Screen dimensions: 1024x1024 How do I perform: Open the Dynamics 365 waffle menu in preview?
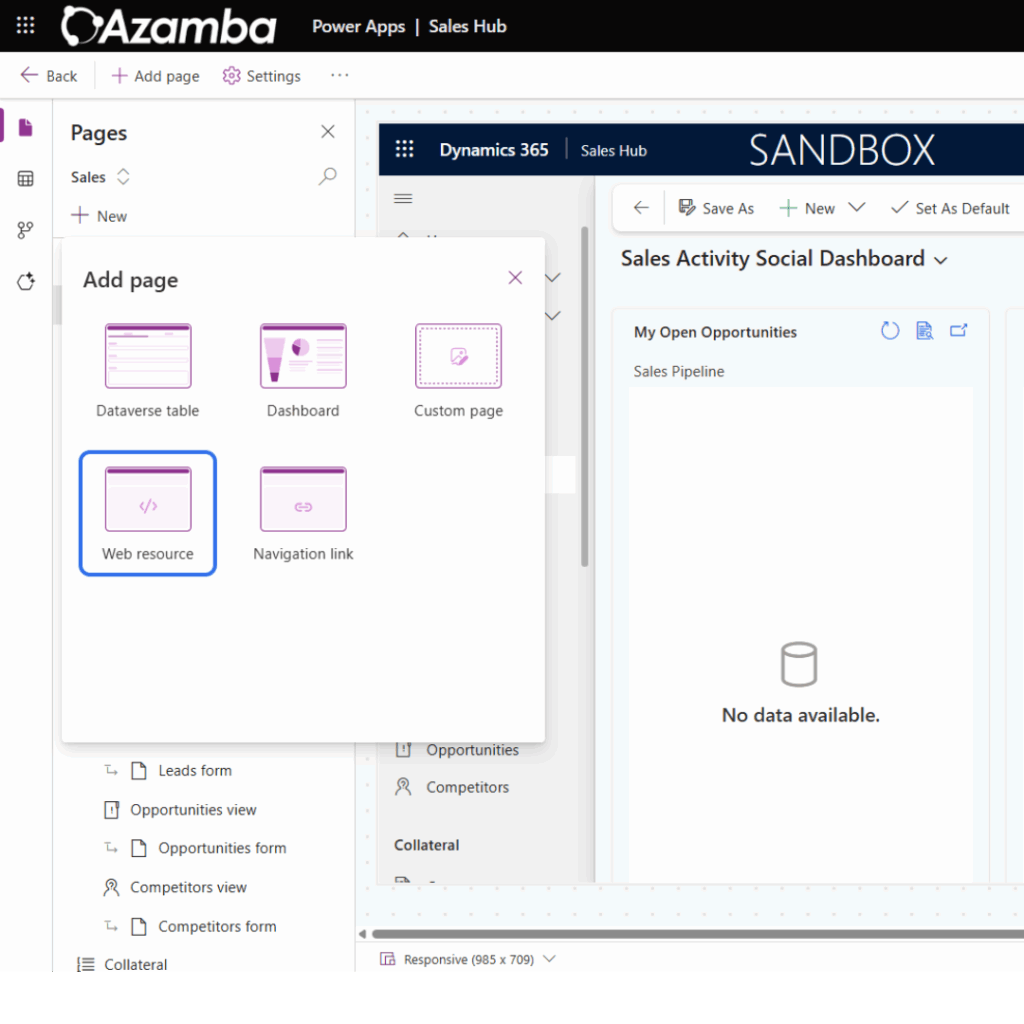click(404, 150)
